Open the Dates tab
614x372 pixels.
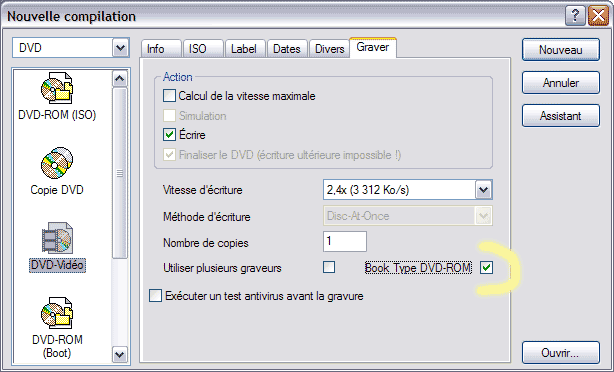point(287,49)
